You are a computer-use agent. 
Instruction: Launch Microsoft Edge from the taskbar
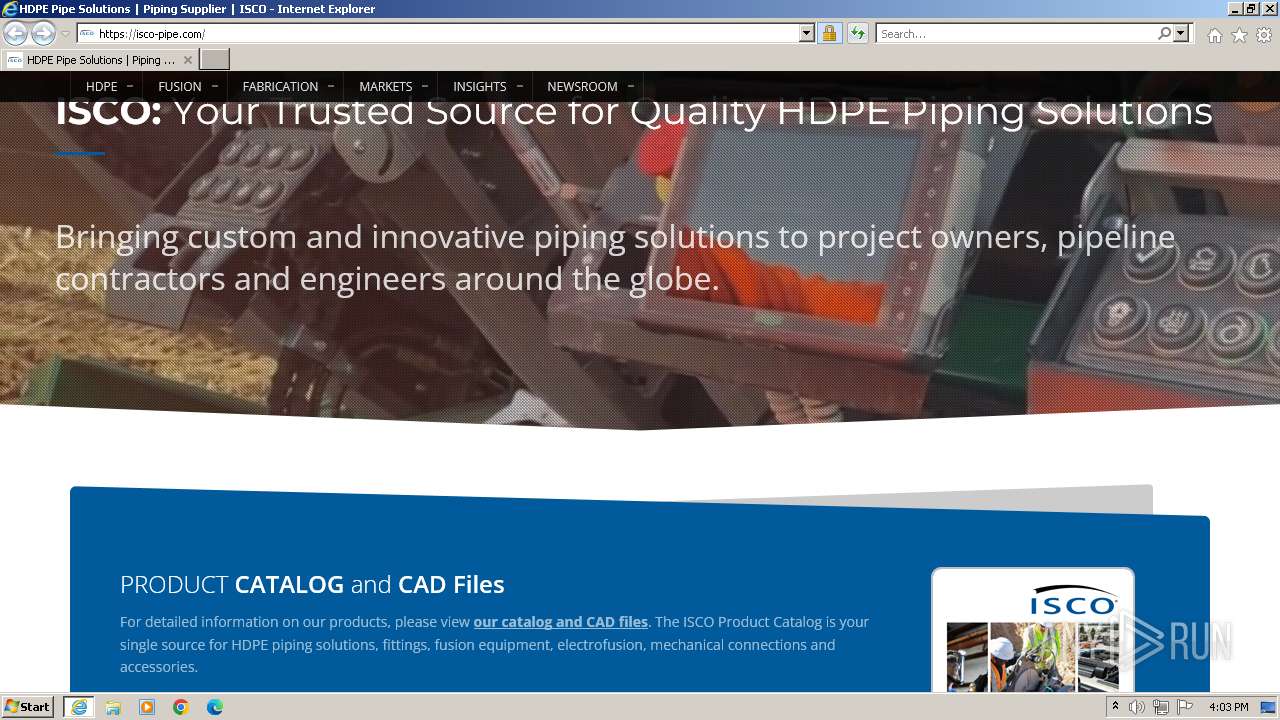point(215,707)
